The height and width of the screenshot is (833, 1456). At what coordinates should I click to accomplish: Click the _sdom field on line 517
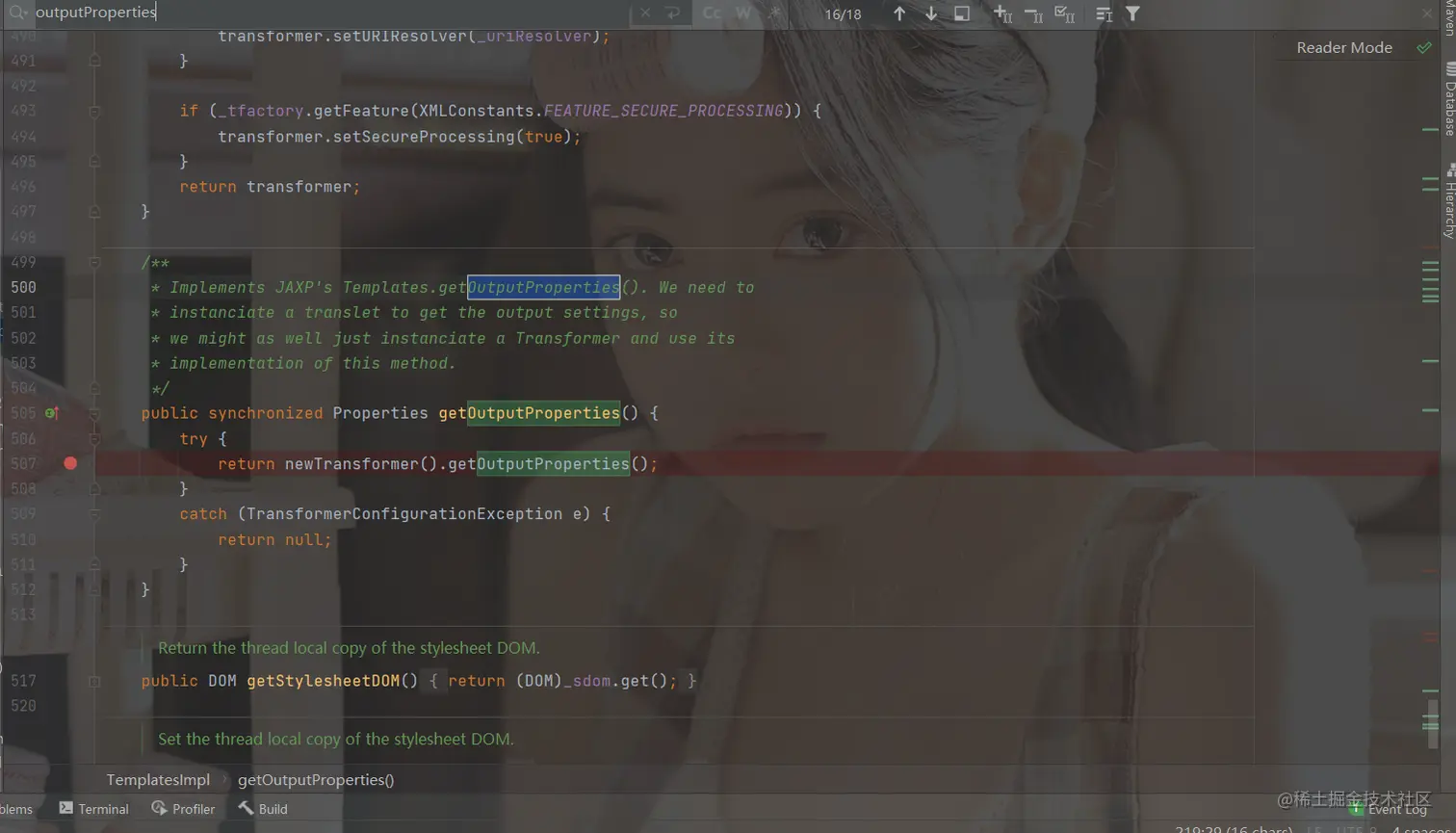(587, 681)
